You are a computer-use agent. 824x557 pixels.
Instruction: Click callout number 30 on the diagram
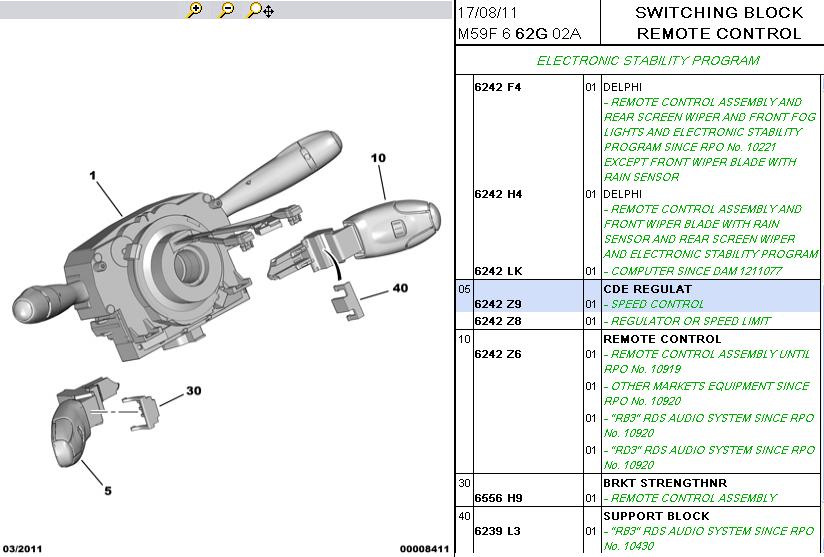(194, 390)
